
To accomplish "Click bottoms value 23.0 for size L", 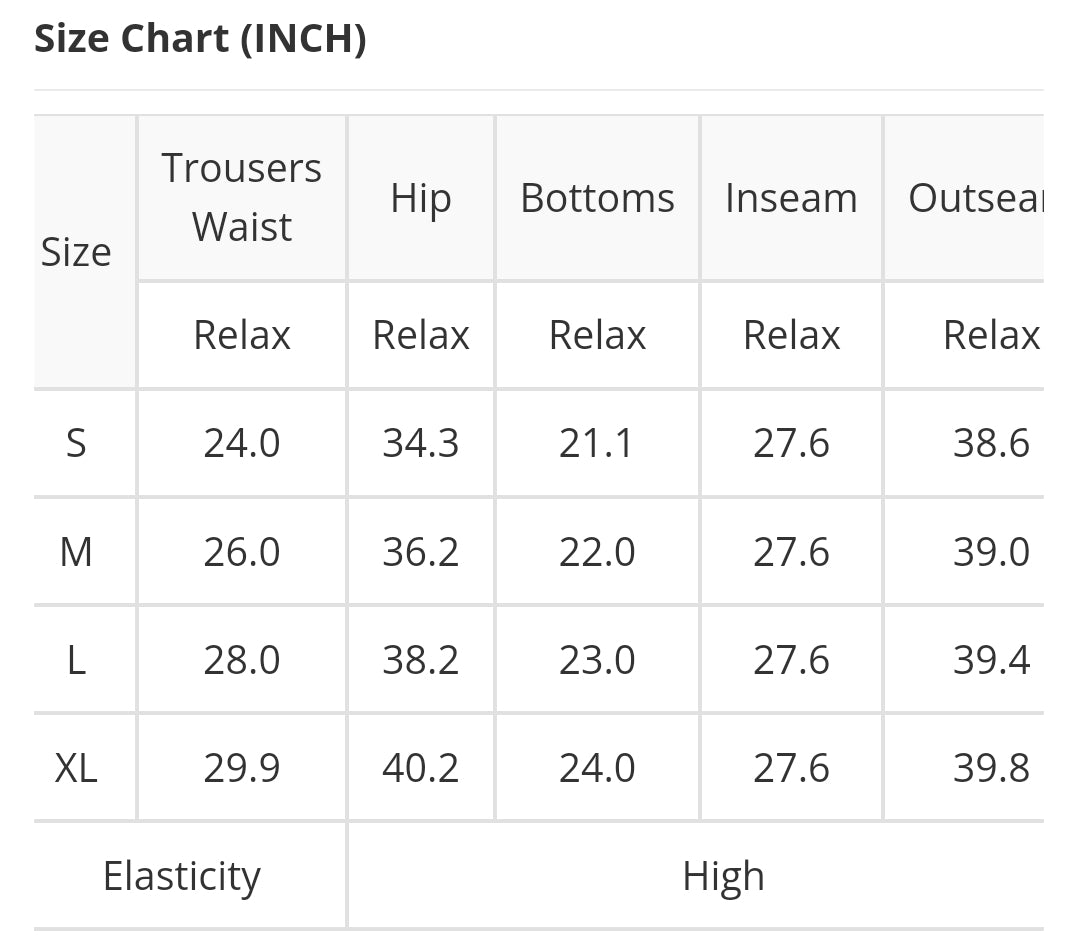I will (x=597, y=660).
